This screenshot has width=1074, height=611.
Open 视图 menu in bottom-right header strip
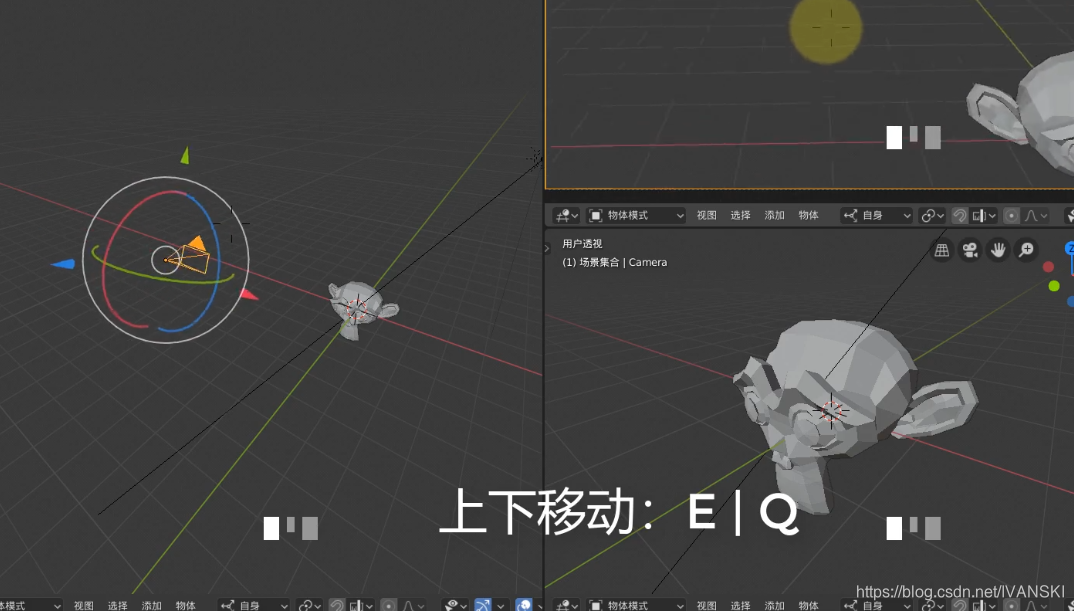(x=706, y=606)
